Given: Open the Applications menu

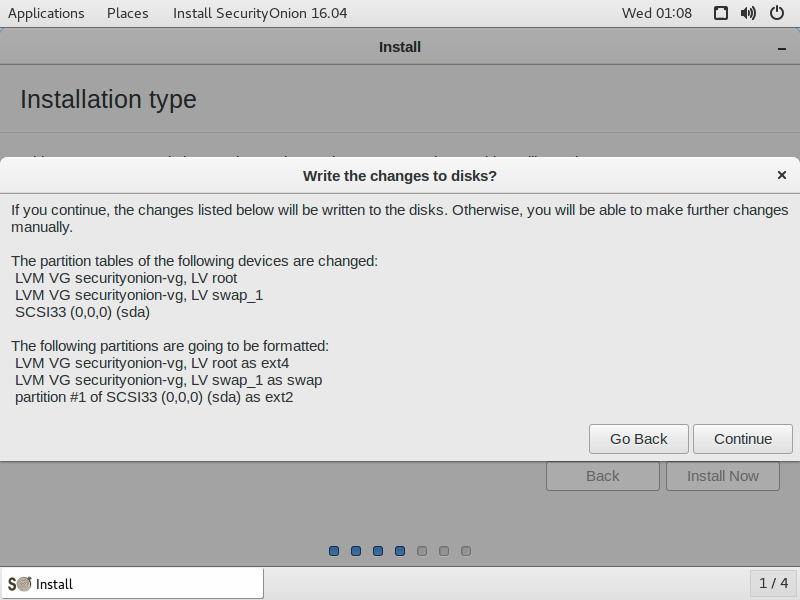Looking at the screenshot, I should tap(46, 13).
